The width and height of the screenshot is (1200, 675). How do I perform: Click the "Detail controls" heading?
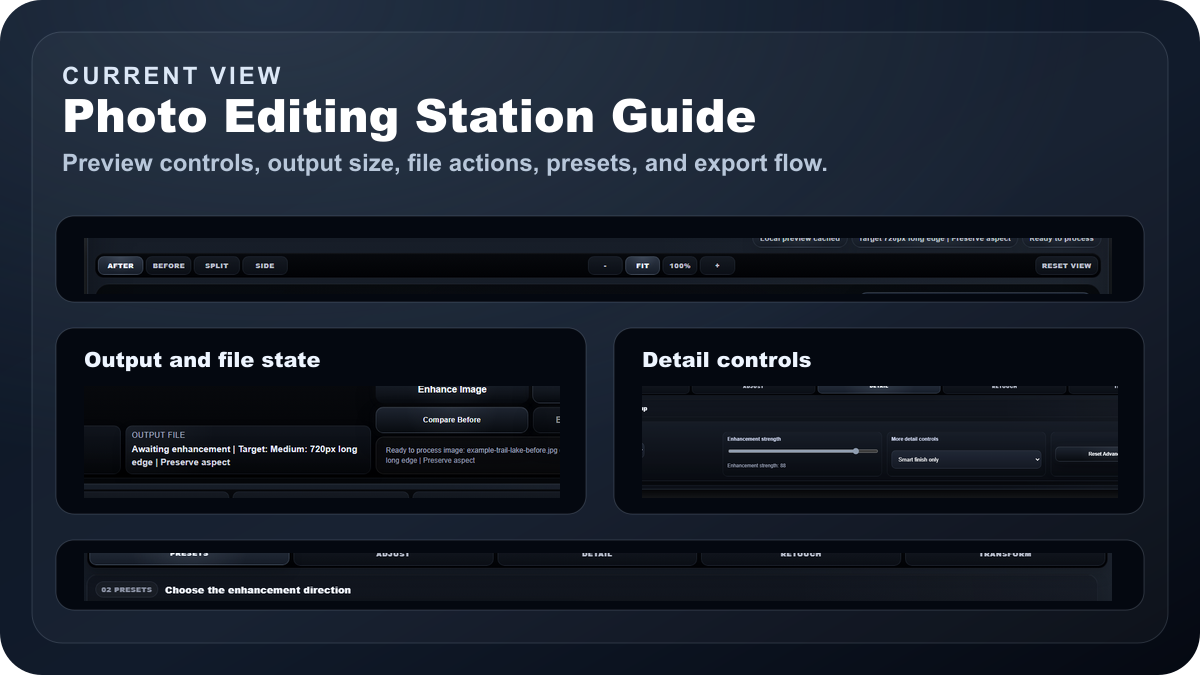(x=727, y=360)
